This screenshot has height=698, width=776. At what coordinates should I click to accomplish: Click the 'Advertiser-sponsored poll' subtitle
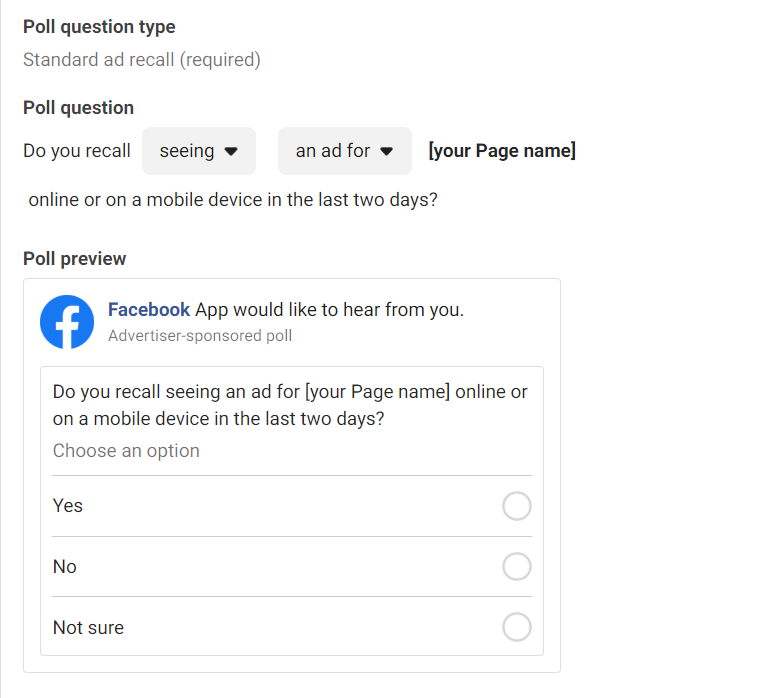200,336
